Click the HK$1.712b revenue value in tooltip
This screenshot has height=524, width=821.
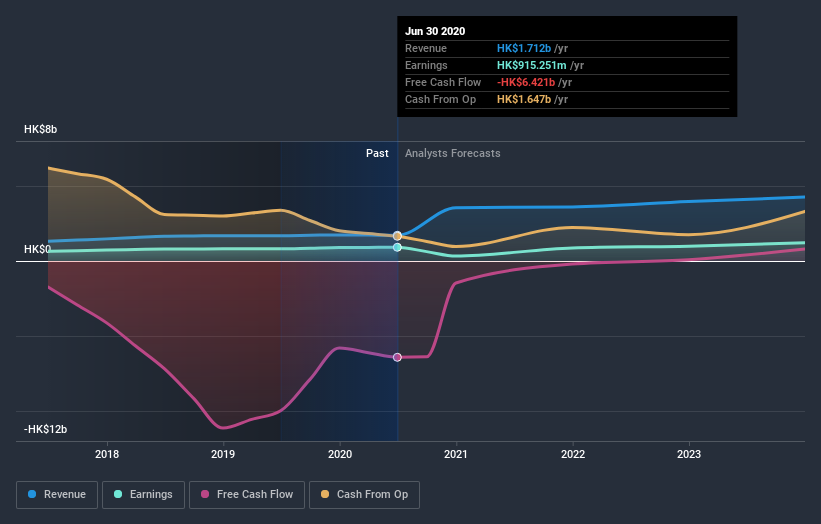[x=524, y=48]
